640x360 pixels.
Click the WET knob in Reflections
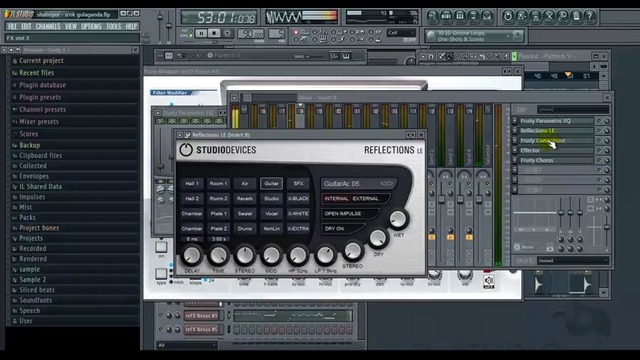point(398,219)
